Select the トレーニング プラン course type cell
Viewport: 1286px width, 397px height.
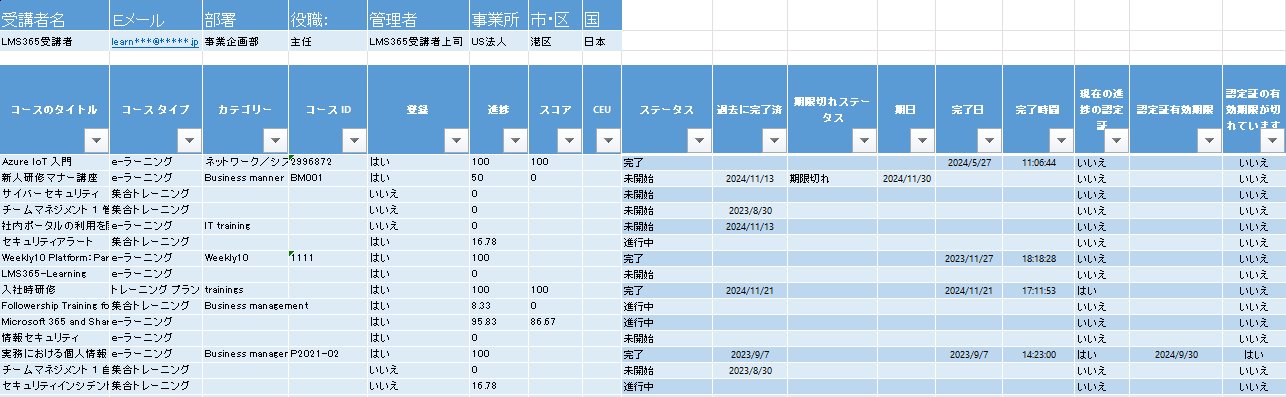(155, 289)
